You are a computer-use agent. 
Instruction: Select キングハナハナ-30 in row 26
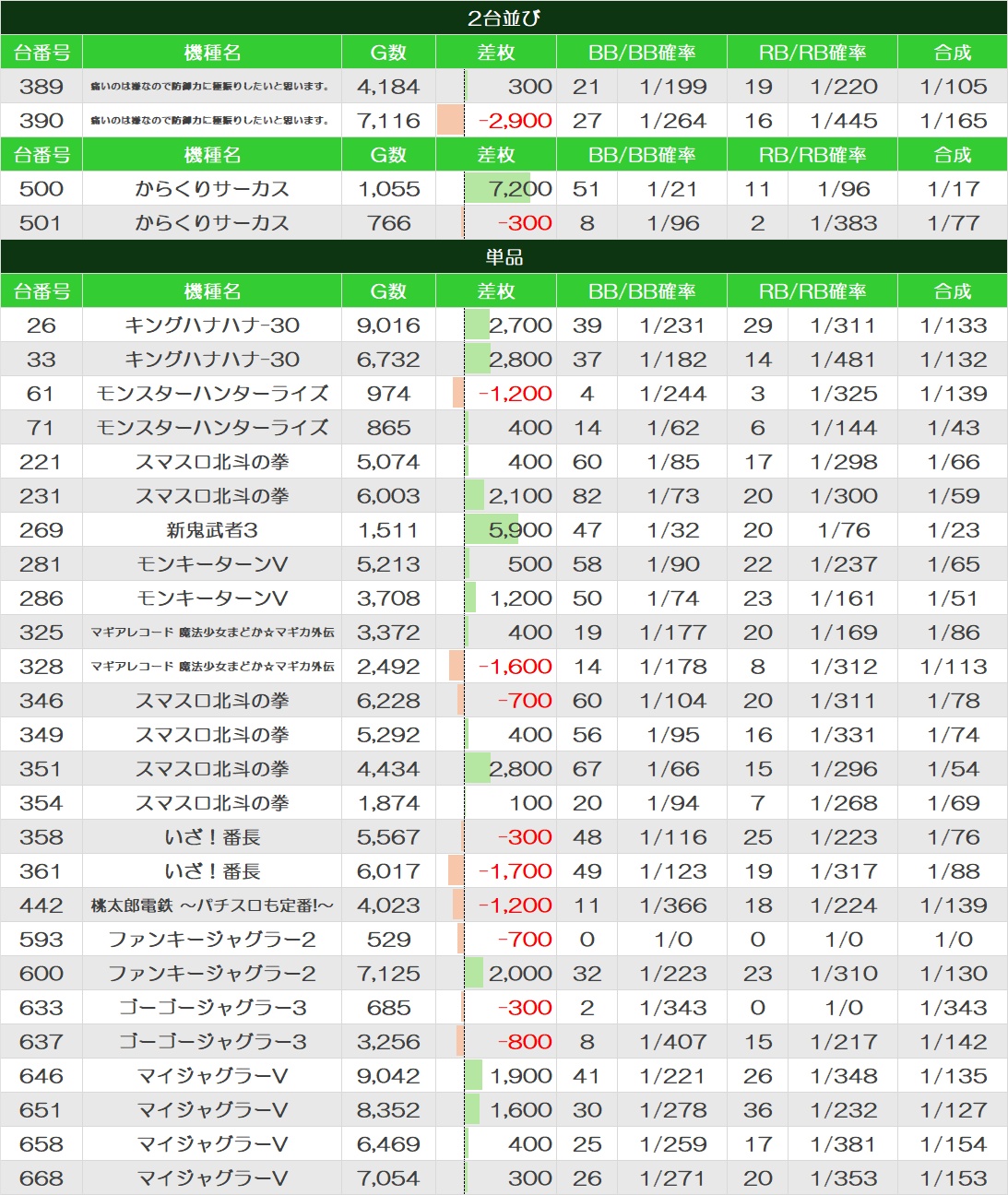tap(212, 325)
